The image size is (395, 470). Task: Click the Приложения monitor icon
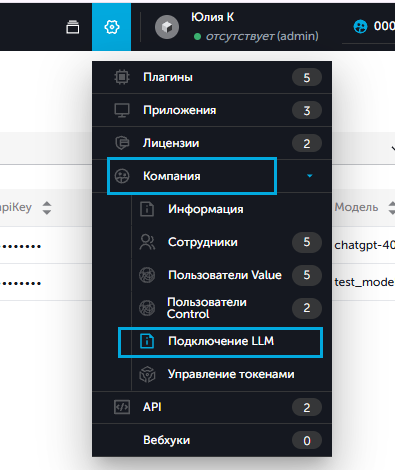click(x=122, y=110)
